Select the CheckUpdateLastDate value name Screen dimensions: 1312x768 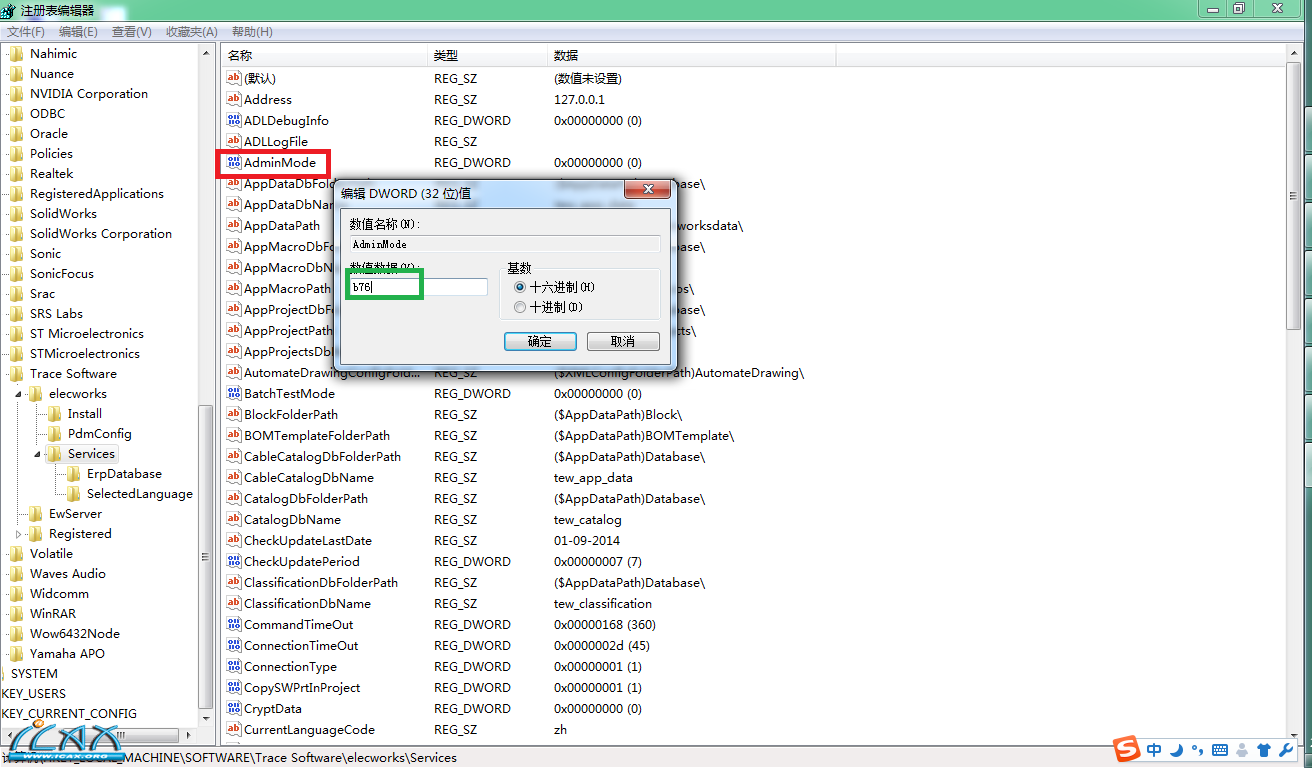pos(308,540)
